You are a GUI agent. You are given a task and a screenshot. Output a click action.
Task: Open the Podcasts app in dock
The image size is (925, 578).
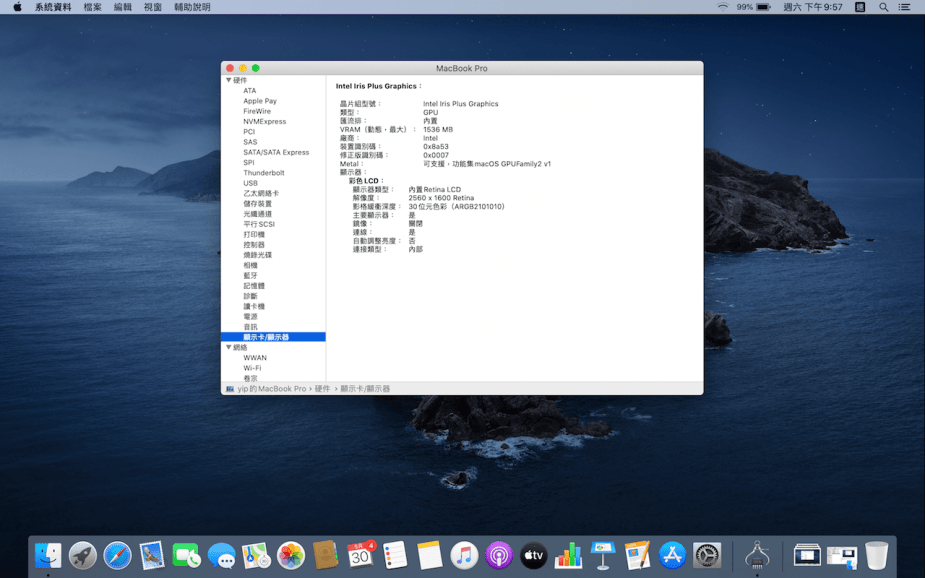tap(499, 555)
